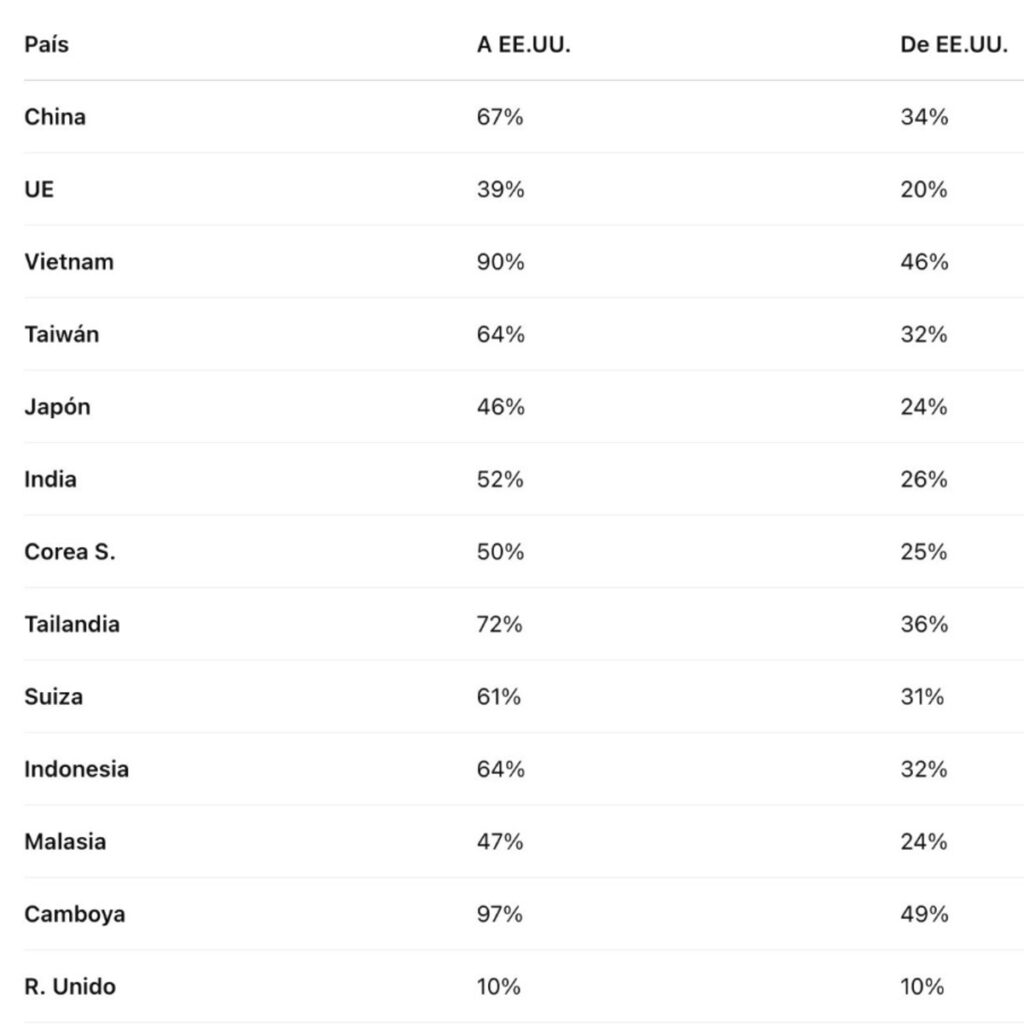The width and height of the screenshot is (1024, 1024).
Task: Click the De EE.UU. column header
Action: point(953,45)
